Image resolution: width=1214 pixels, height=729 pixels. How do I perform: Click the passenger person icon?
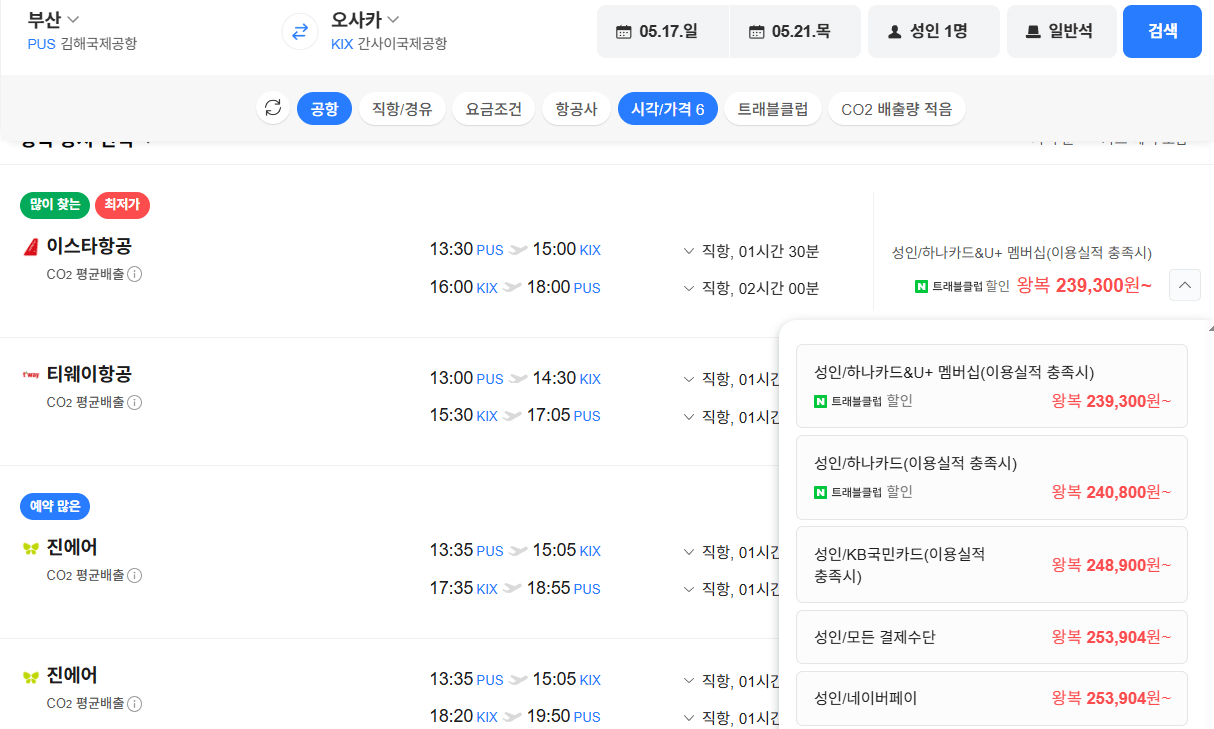(895, 32)
